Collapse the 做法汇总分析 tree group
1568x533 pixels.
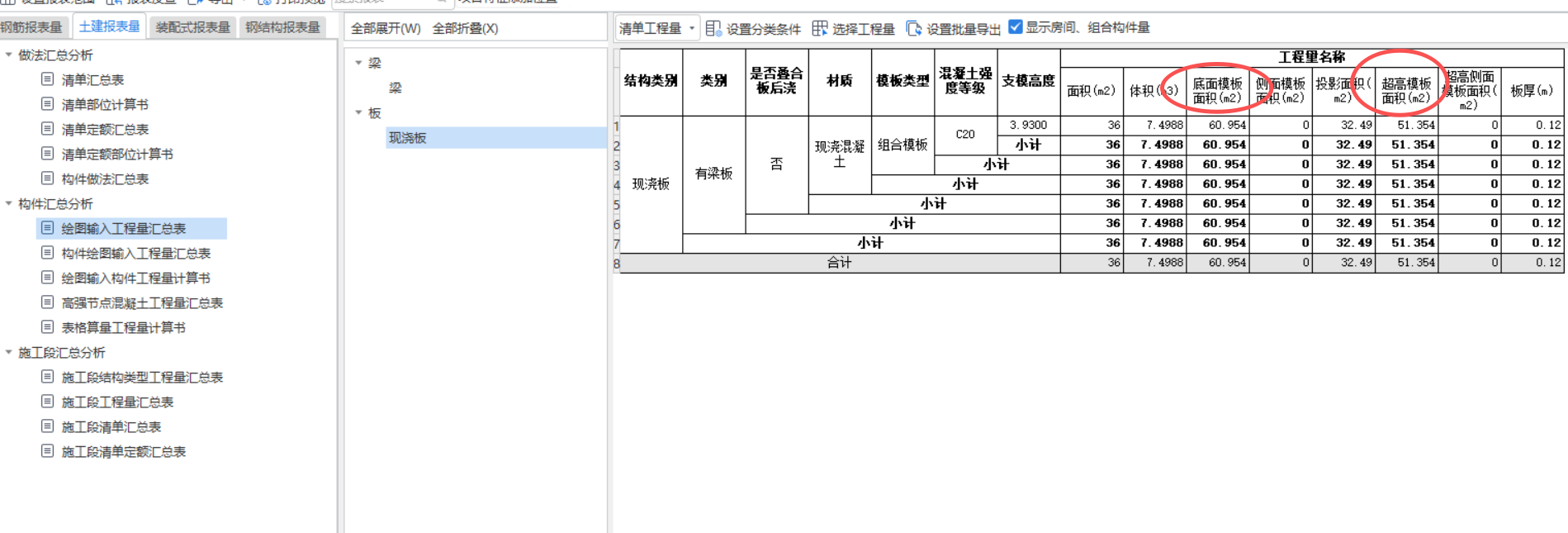coord(9,55)
